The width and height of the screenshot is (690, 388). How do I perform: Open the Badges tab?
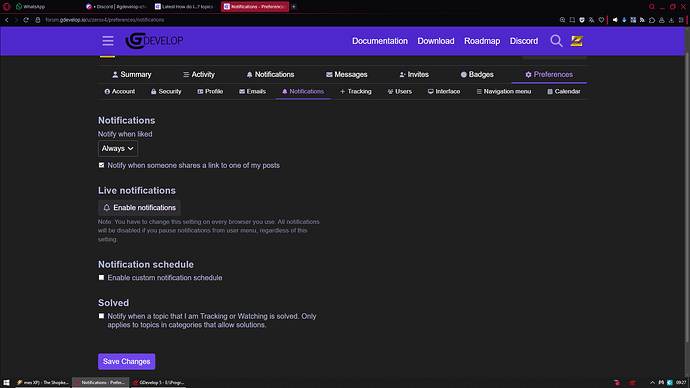pyautogui.click(x=477, y=74)
